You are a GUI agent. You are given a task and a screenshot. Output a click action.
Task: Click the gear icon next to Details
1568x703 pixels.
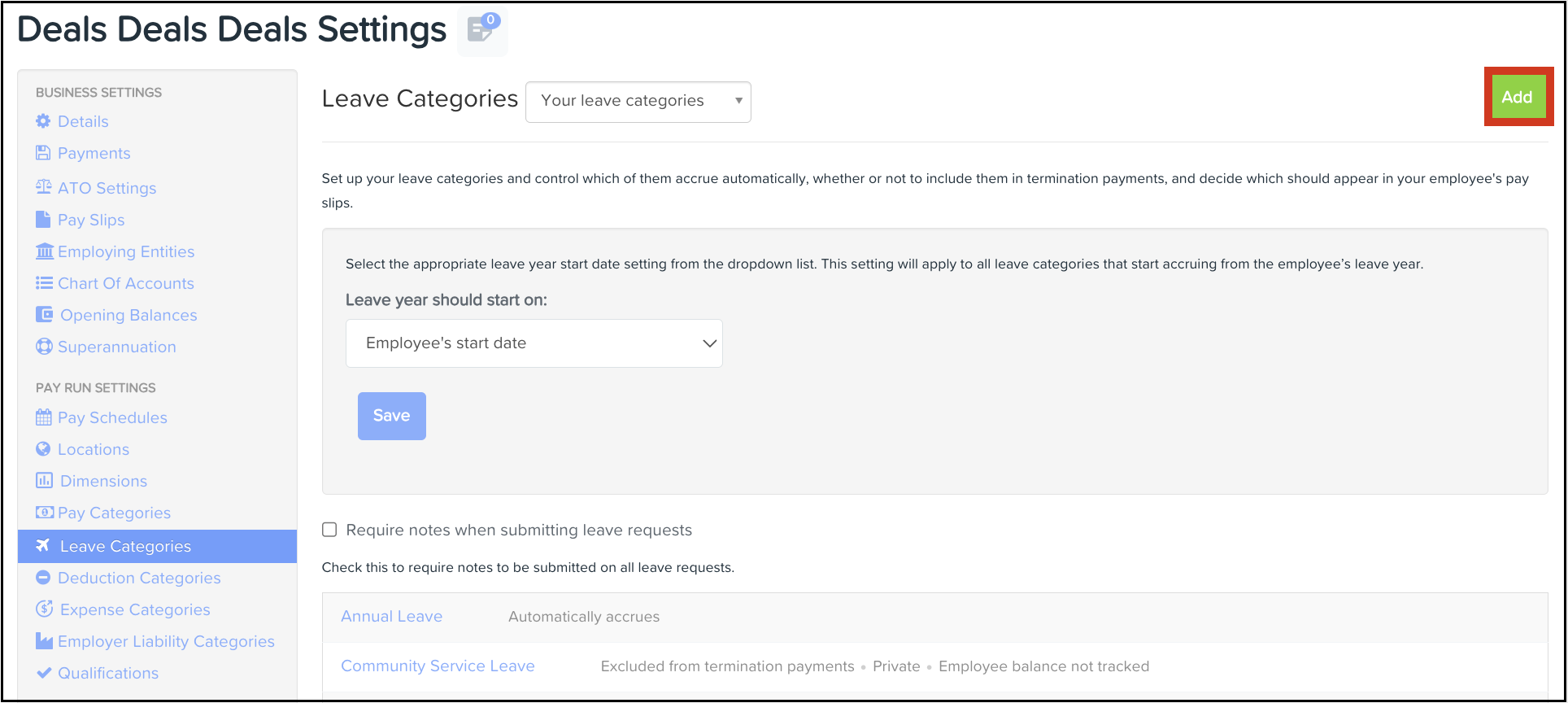(x=43, y=121)
